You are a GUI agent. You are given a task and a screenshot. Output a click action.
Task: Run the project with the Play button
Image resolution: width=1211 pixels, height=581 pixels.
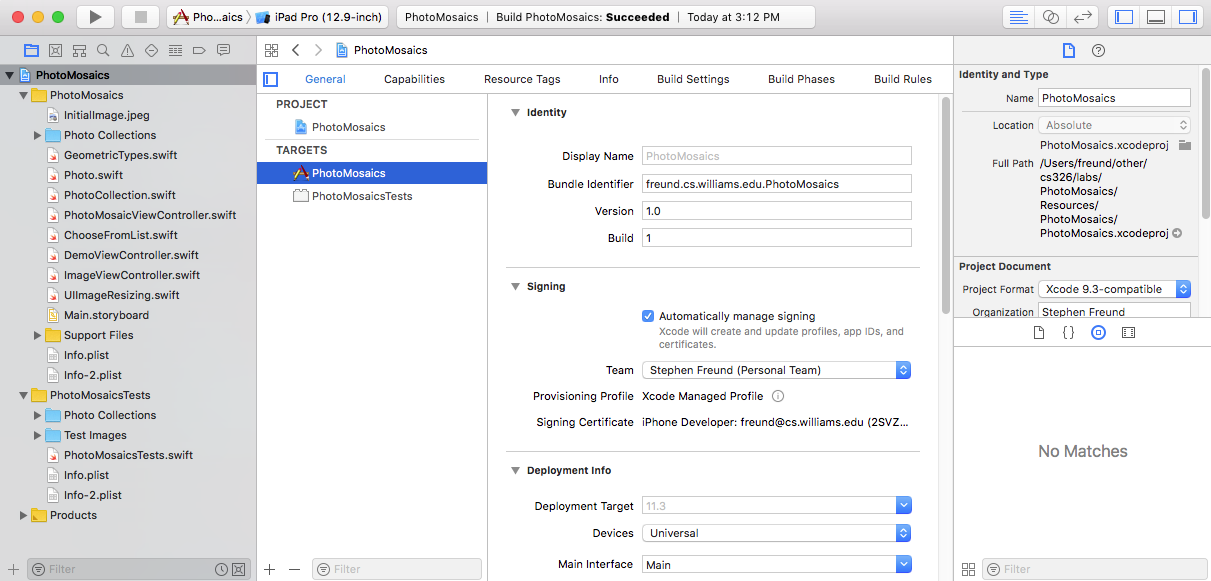[95, 17]
